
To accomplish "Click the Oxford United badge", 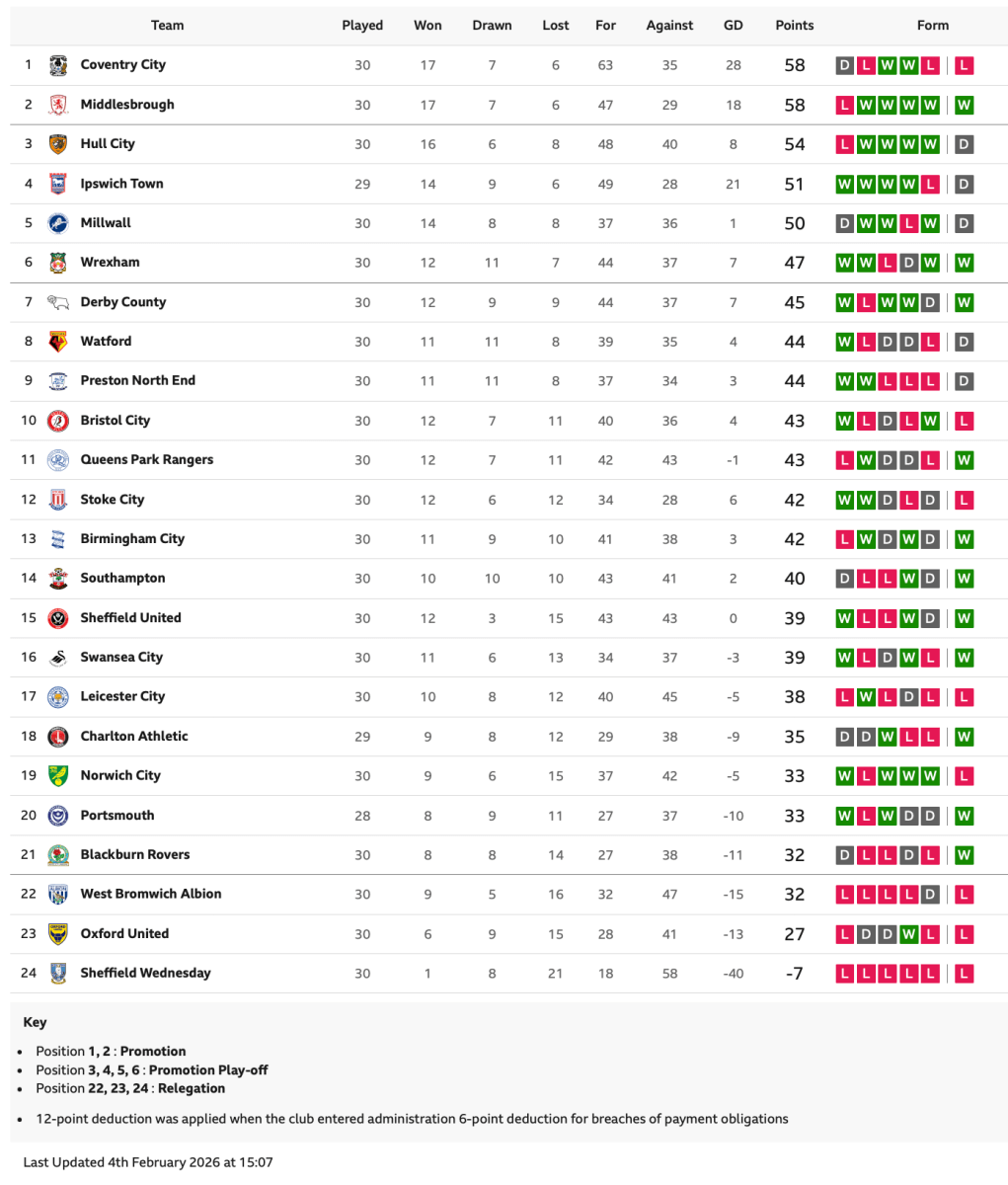I will (58, 934).
